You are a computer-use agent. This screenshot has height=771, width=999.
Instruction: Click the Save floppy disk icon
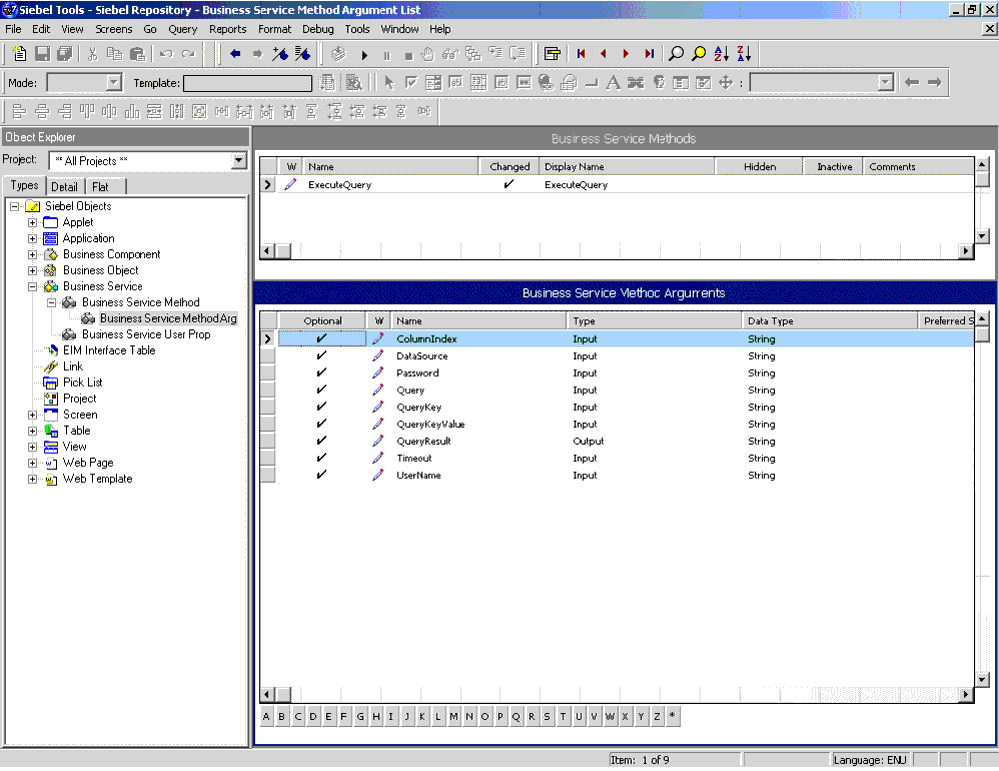point(42,54)
